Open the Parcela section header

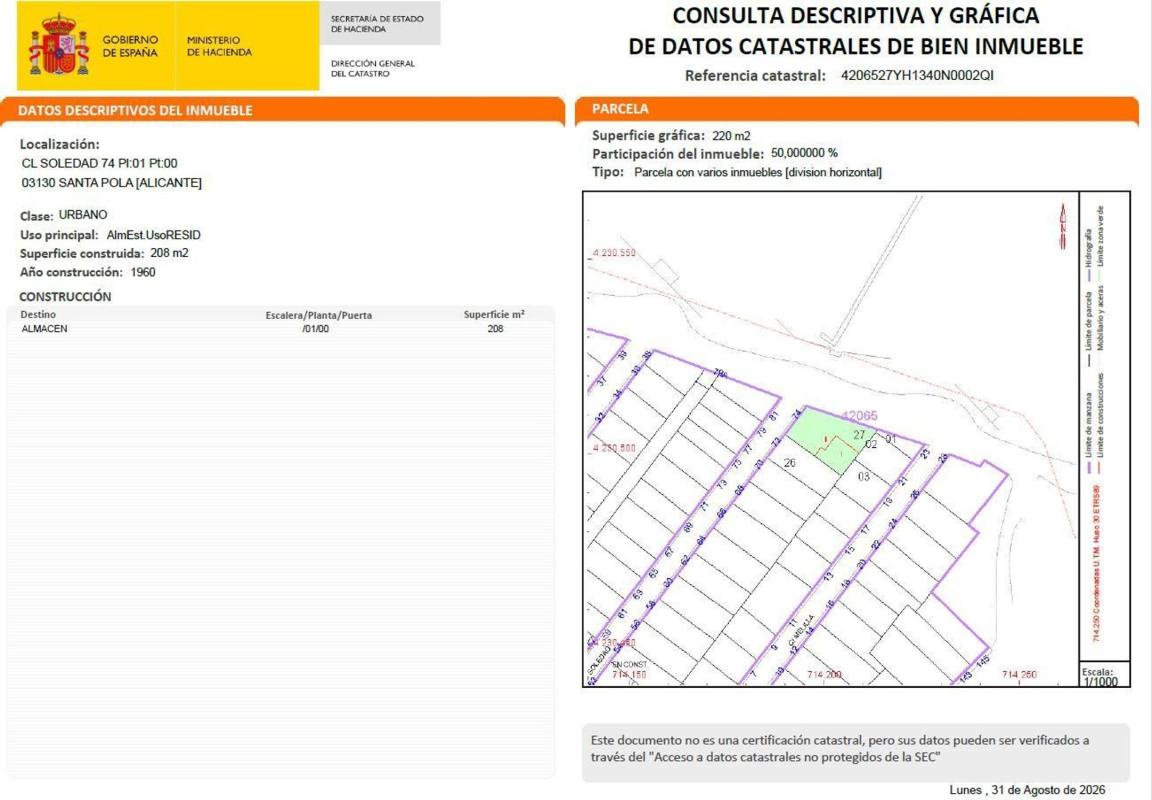pos(857,109)
